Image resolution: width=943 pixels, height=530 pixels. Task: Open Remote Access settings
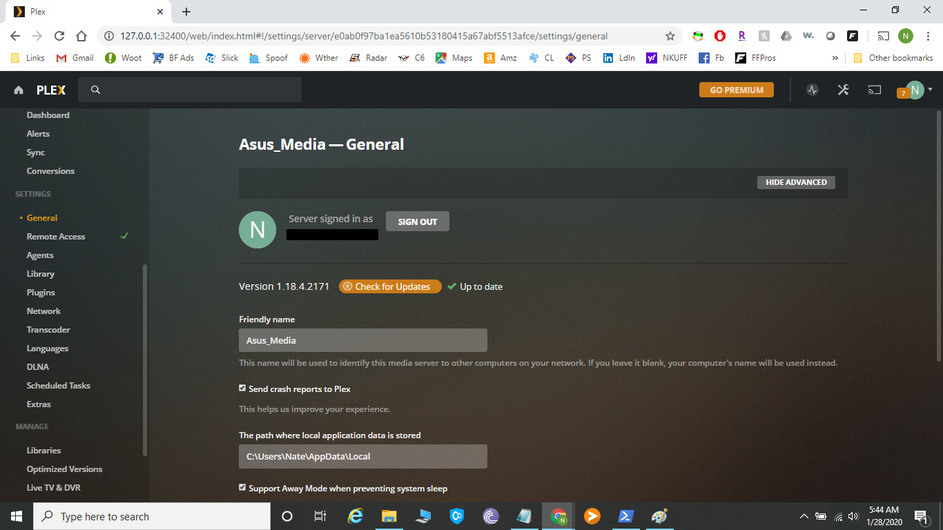tap(56, 236)
